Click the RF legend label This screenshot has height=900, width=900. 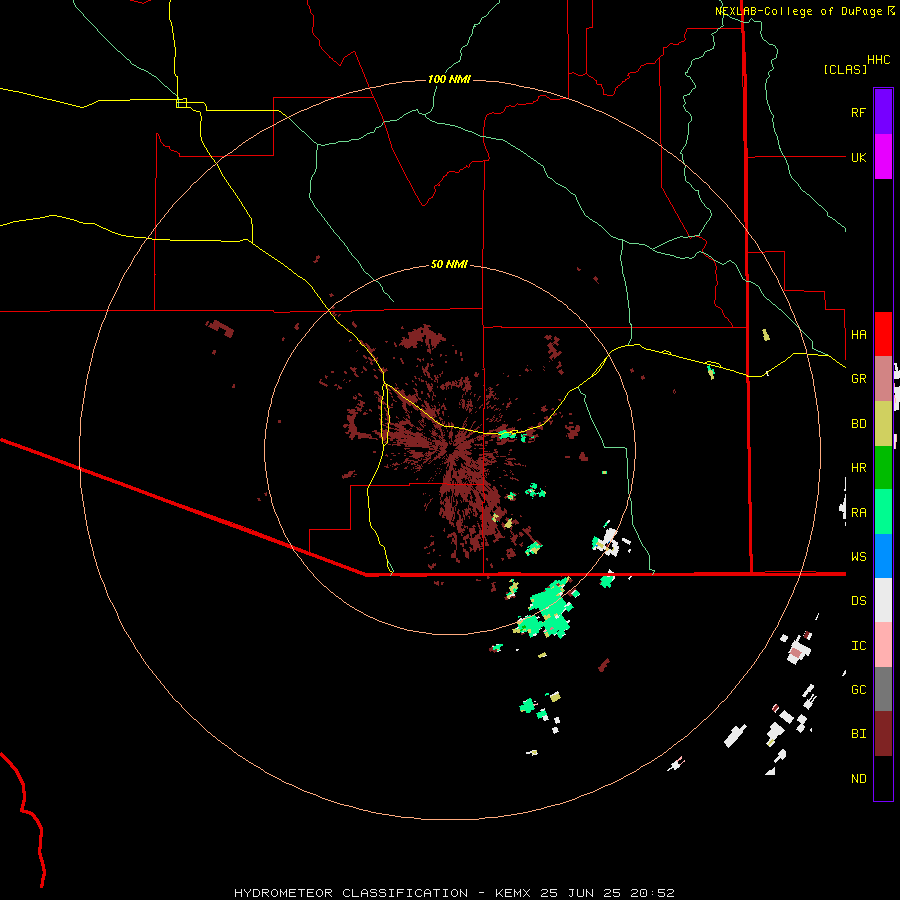858,112
